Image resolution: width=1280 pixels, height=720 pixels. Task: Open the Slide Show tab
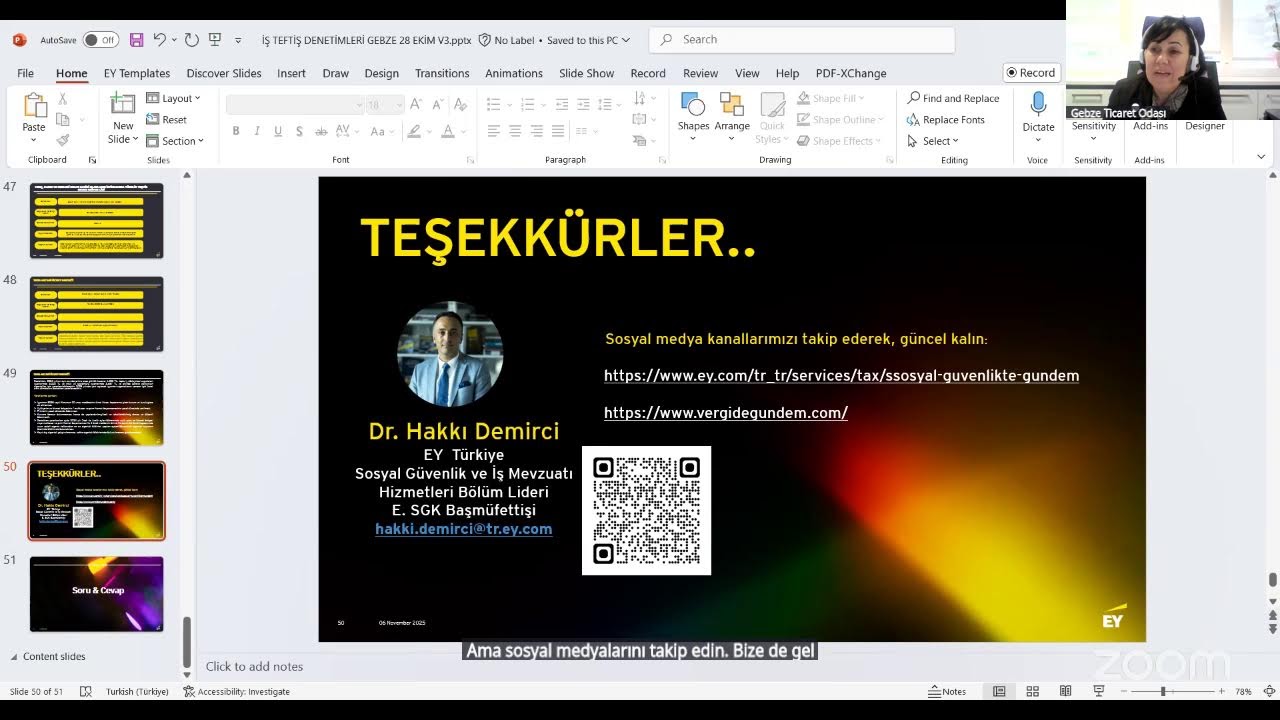pyautogui.click(x=586, y=73)
